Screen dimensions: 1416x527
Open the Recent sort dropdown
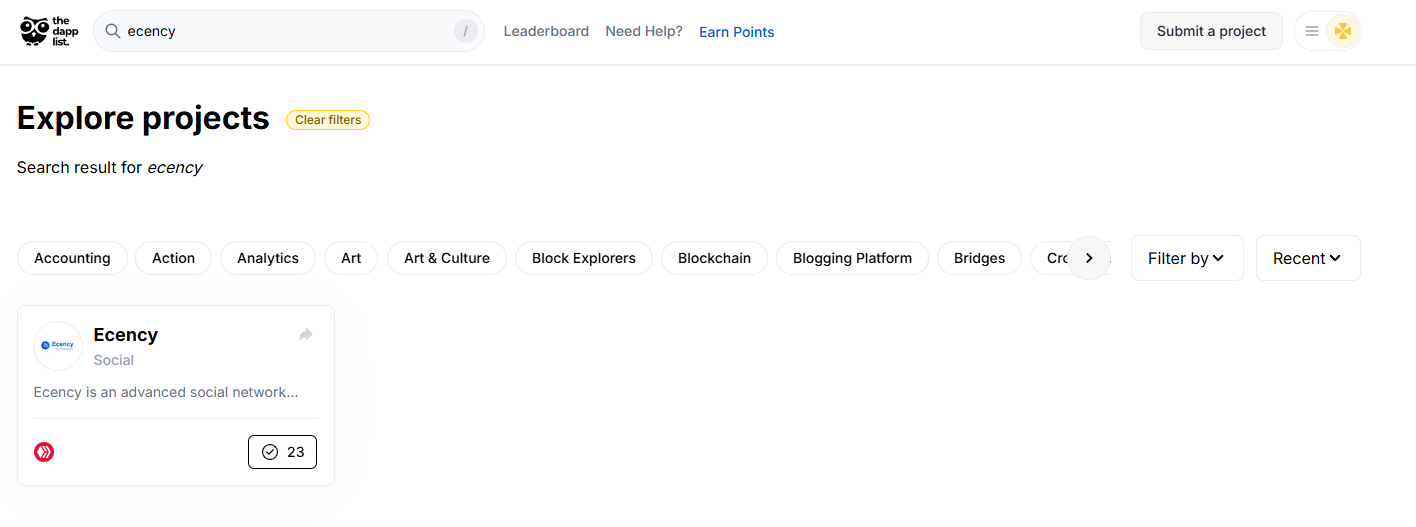(1308, 258)
